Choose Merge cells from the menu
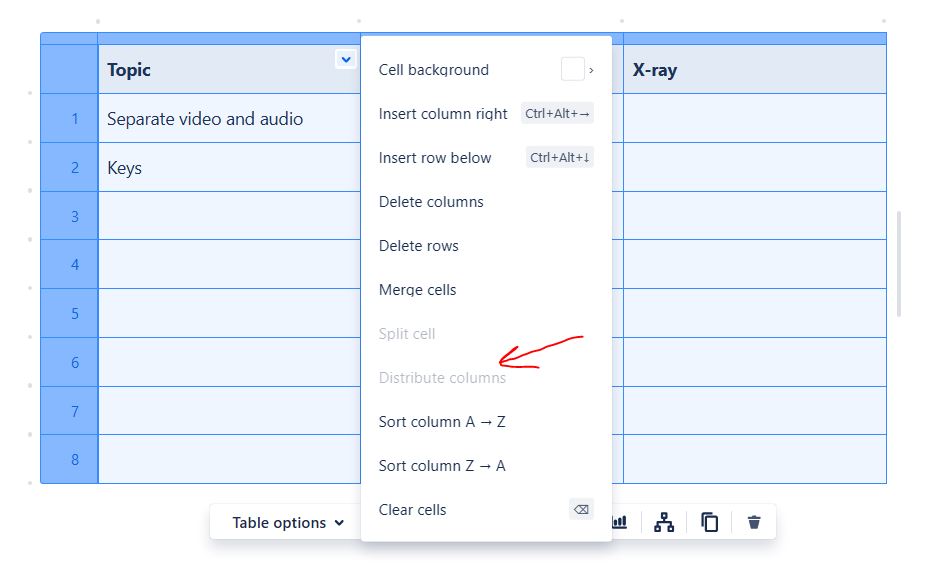Screen dimensions: 946x587 tap(417, 290)
